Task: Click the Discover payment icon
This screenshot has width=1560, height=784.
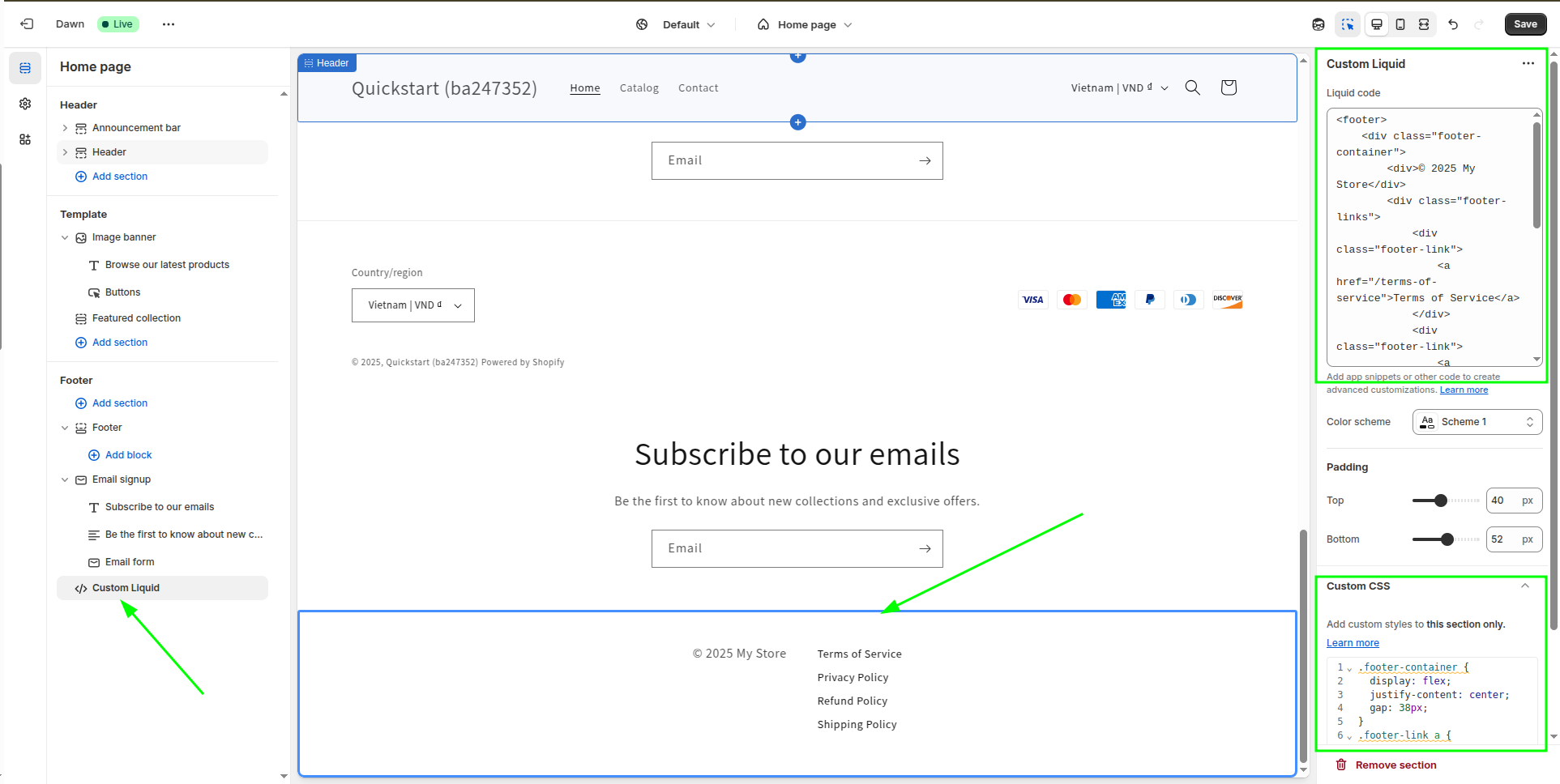Action: pyautogui.click(x=1228, y=300)
